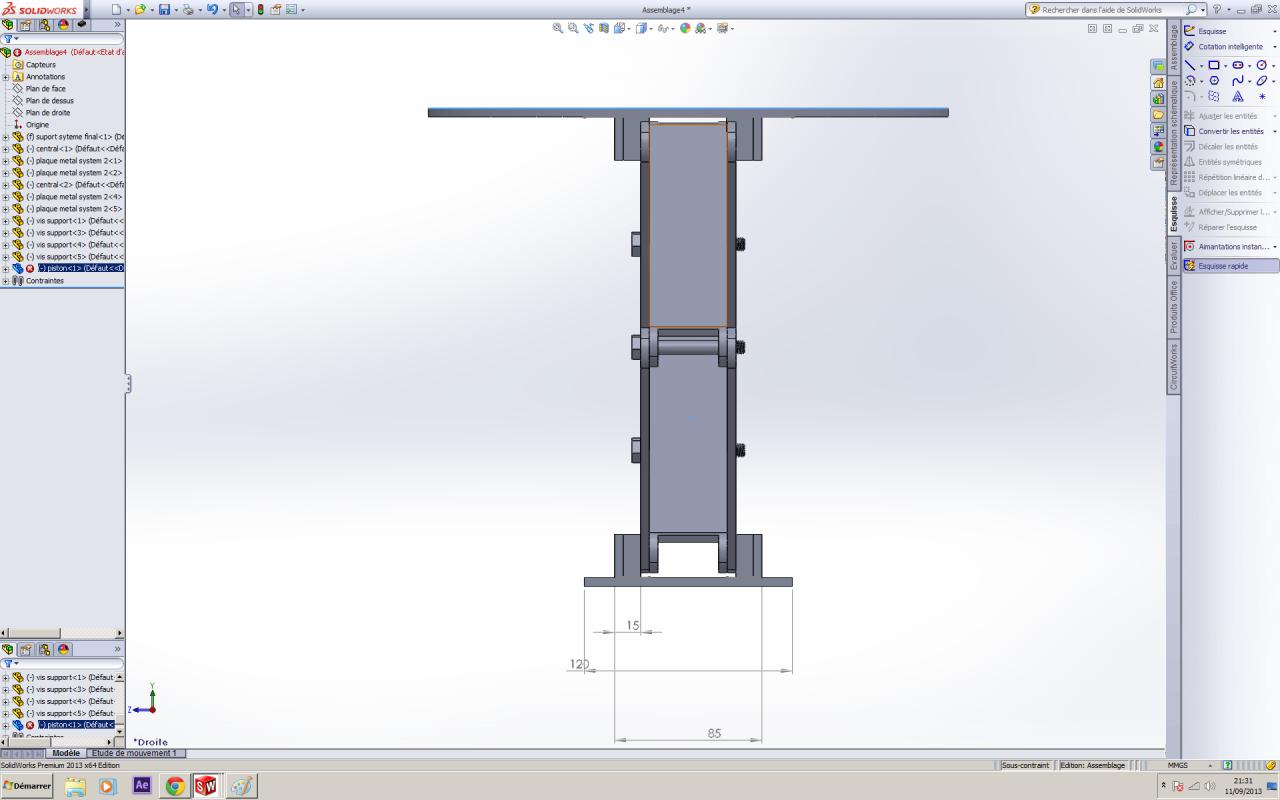This screenshot has height=800, width=1280.
Task: Expand the suport syteme final<1> component
Action: 5,137
